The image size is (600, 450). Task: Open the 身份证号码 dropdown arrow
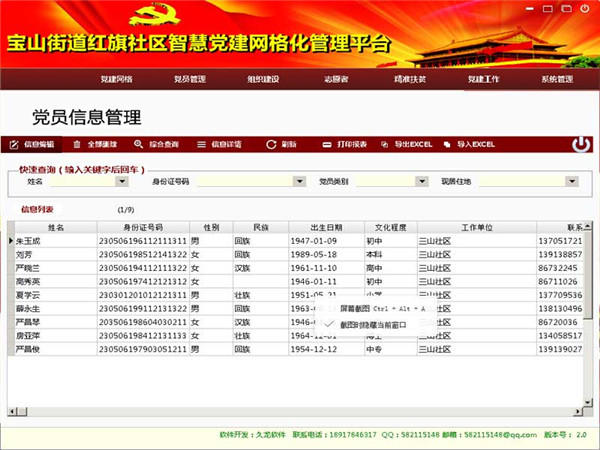tap(299, 181)
